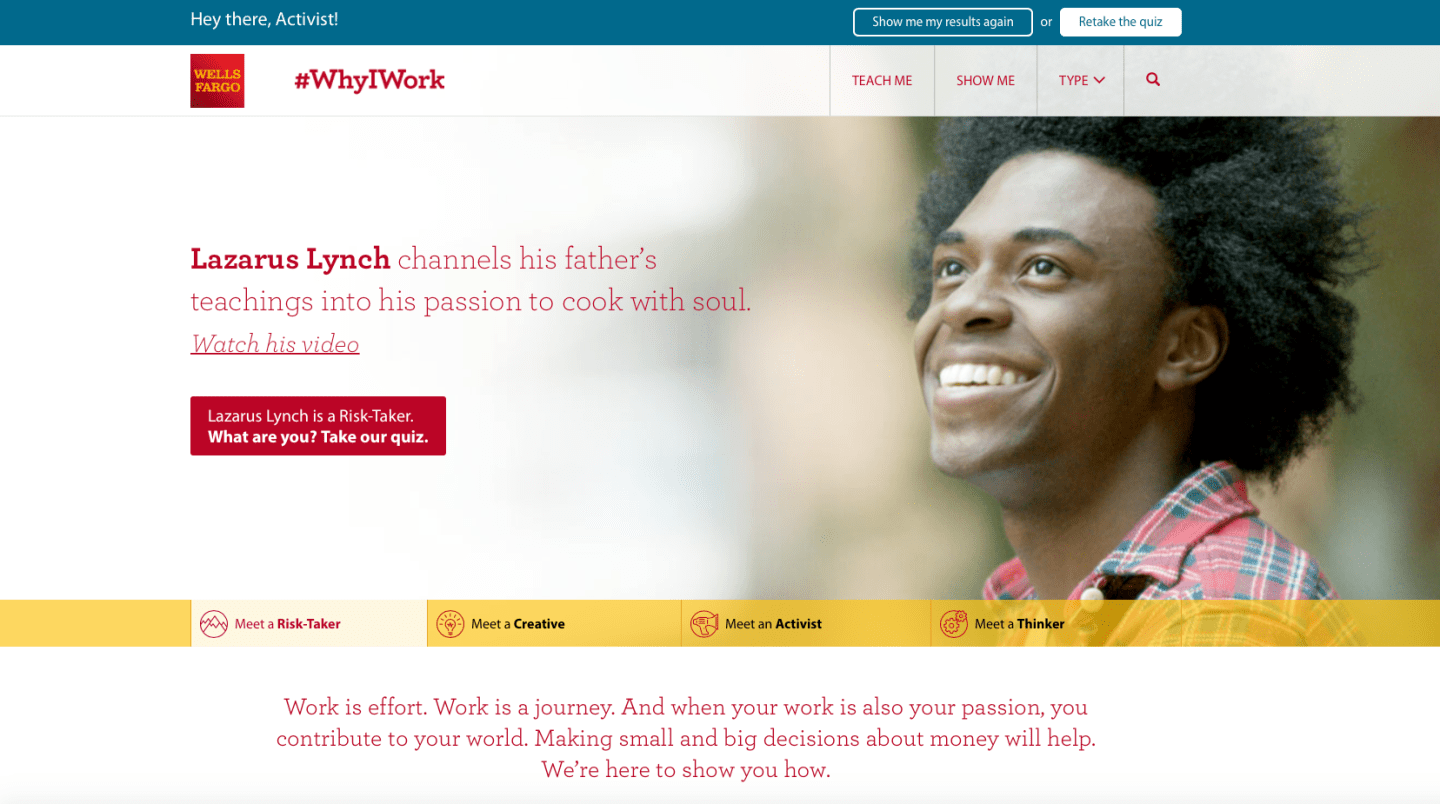This screenshot has width=1440, height=804.
Task: Select the Meet a Thinker tab
Action: [x=1056, y=624]
